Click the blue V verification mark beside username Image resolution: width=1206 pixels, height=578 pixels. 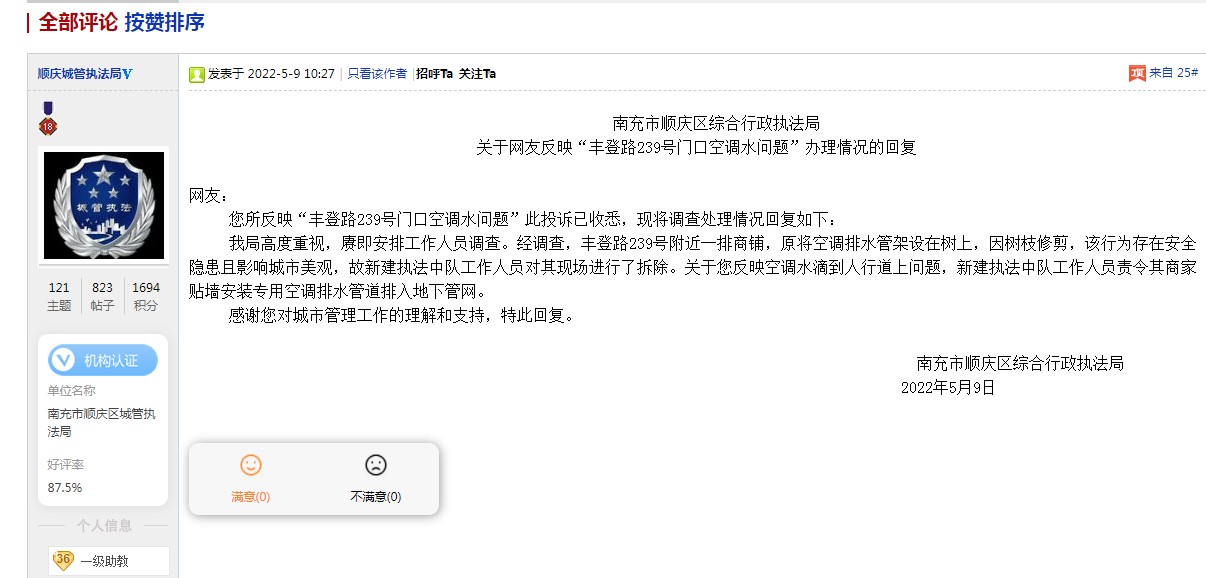point(128,74)
